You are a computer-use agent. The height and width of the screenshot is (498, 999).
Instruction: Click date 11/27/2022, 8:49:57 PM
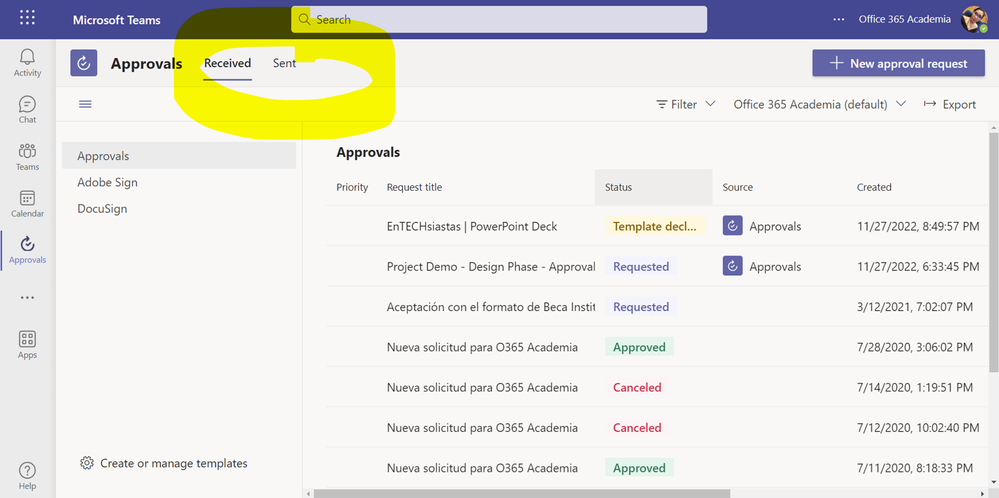tap(918, 226)
